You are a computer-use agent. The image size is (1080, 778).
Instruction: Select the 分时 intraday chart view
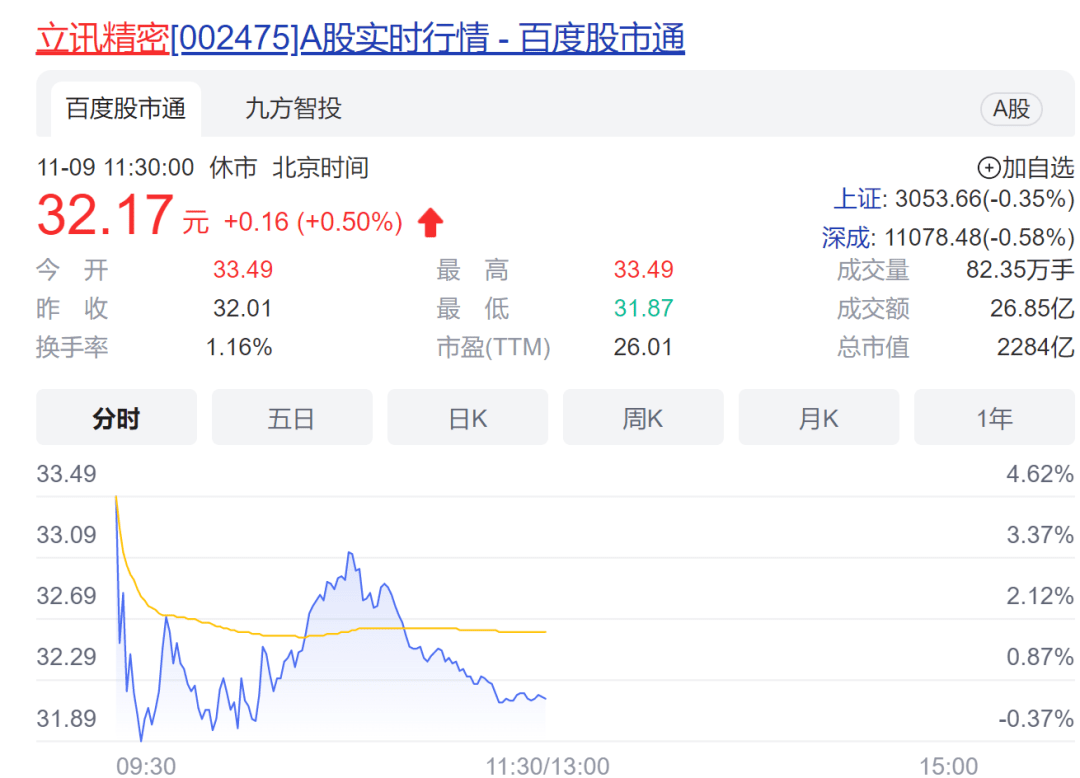(116, 417)
